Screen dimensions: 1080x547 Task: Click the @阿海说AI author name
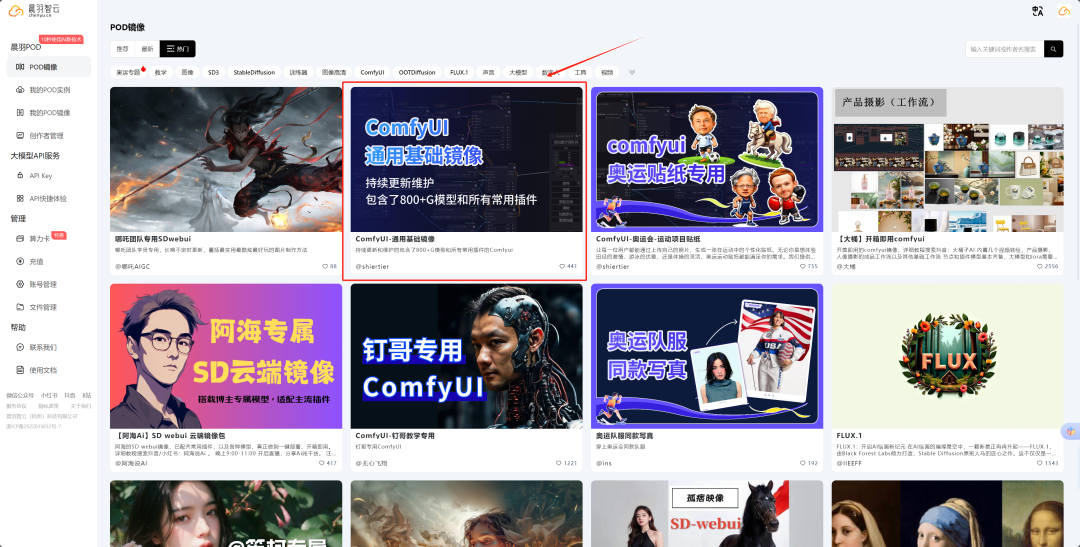[133, 464]
